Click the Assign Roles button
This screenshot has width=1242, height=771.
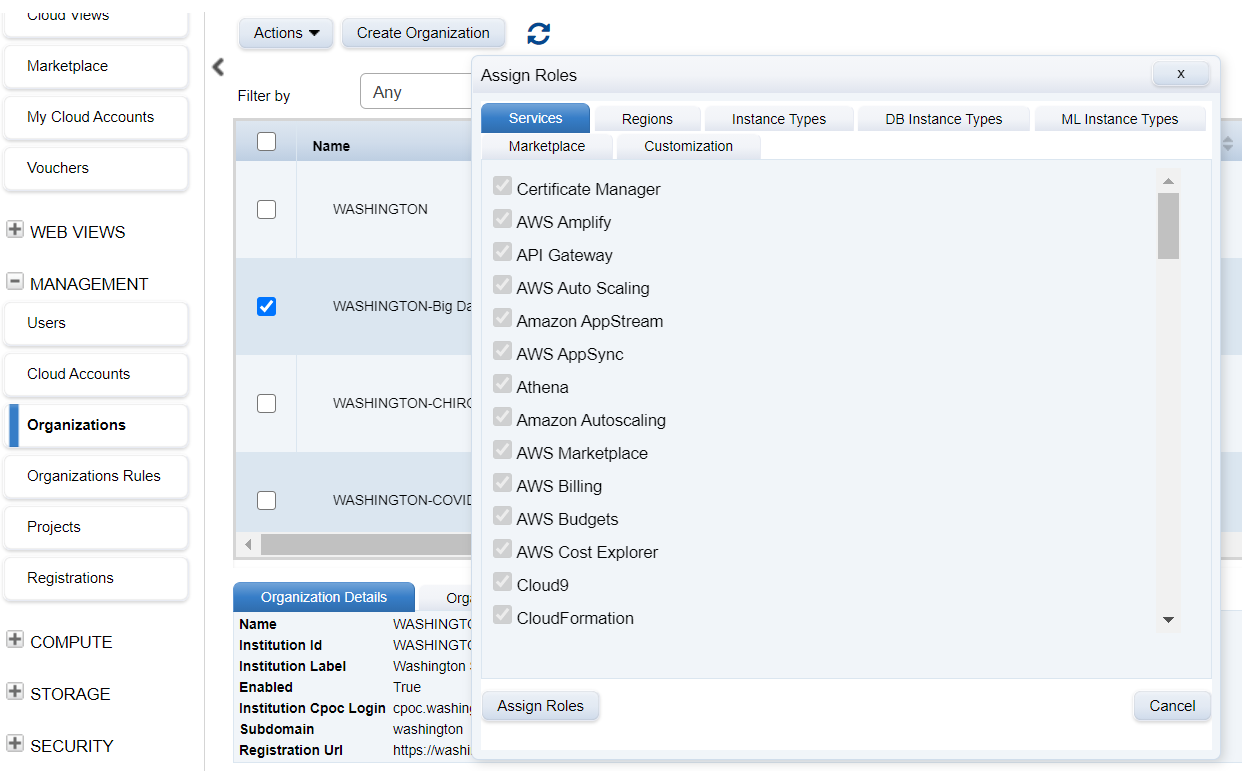click(540, 706)
